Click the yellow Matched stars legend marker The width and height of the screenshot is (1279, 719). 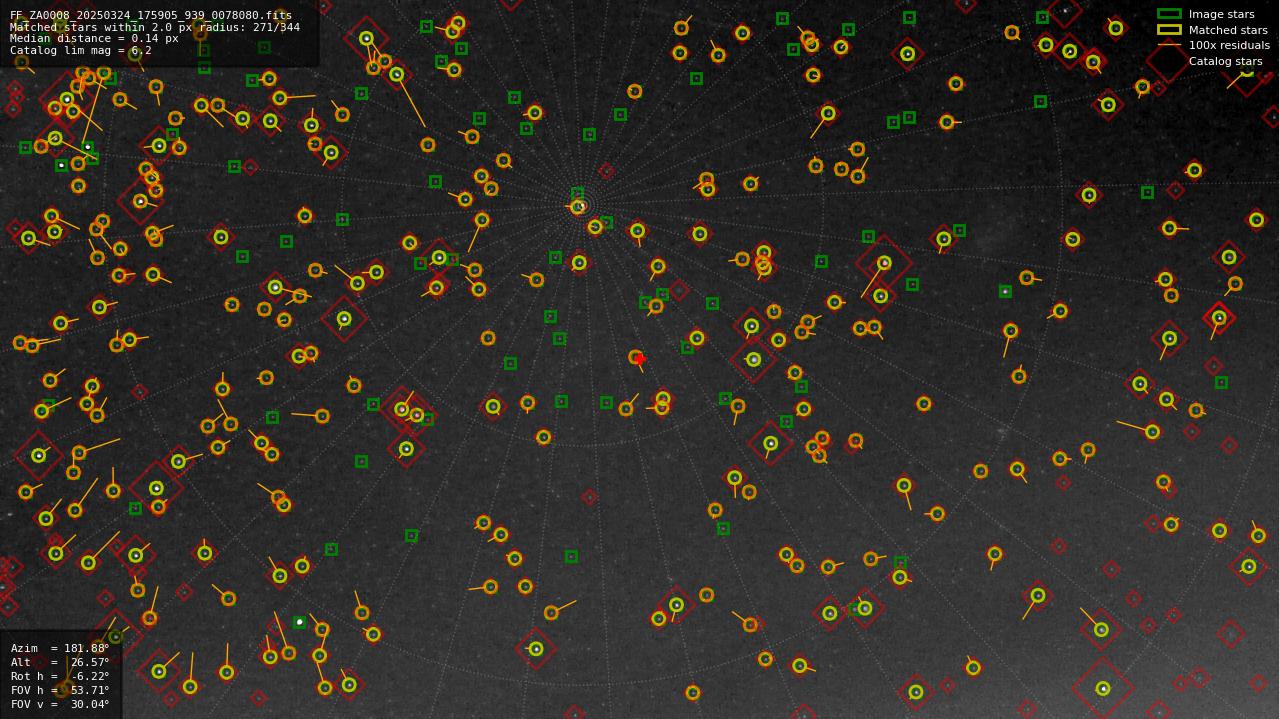(x=1169, y=30)
